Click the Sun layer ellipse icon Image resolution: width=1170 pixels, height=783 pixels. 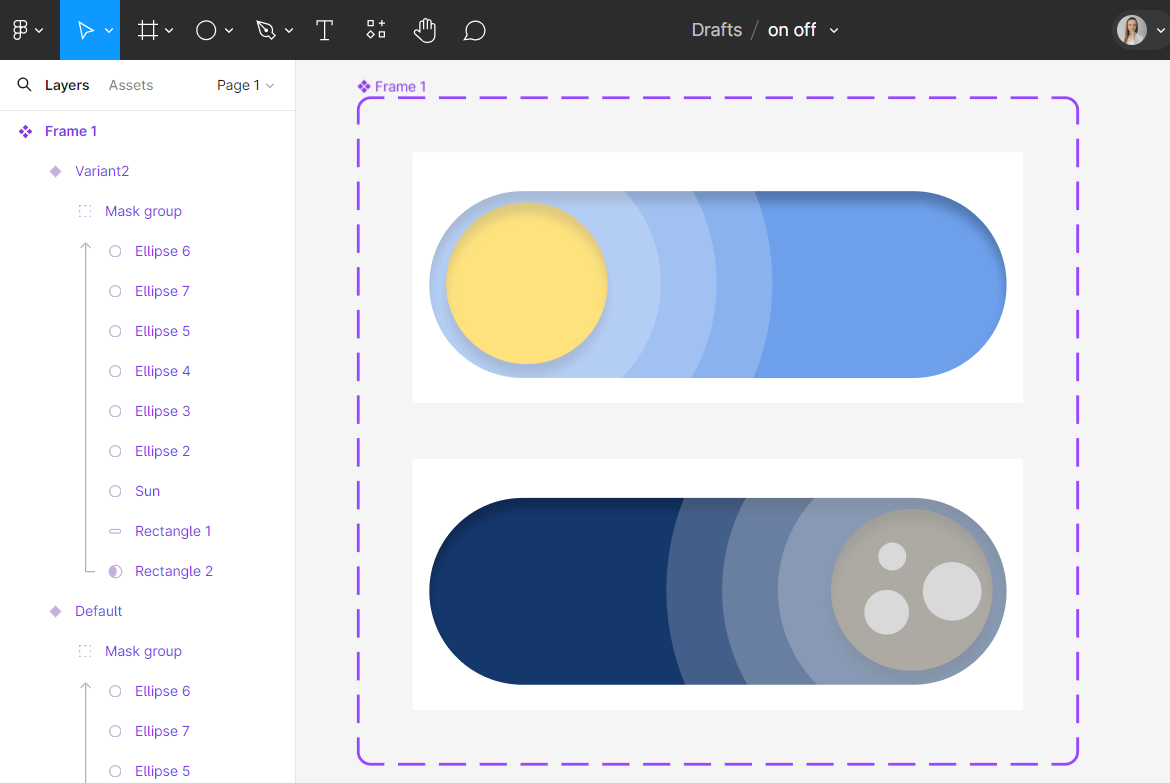(x=115, y=491)
